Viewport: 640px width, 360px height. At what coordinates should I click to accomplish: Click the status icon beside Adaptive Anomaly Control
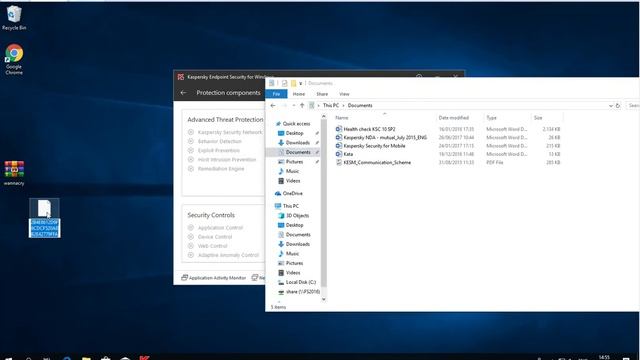click(191, 255)
